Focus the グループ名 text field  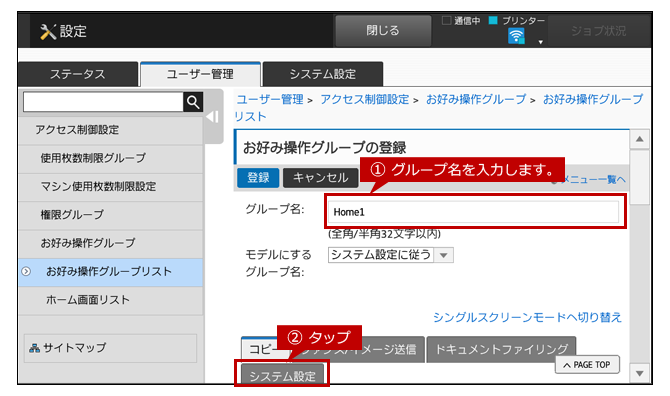pyautogui.click(x=473, y=212)
